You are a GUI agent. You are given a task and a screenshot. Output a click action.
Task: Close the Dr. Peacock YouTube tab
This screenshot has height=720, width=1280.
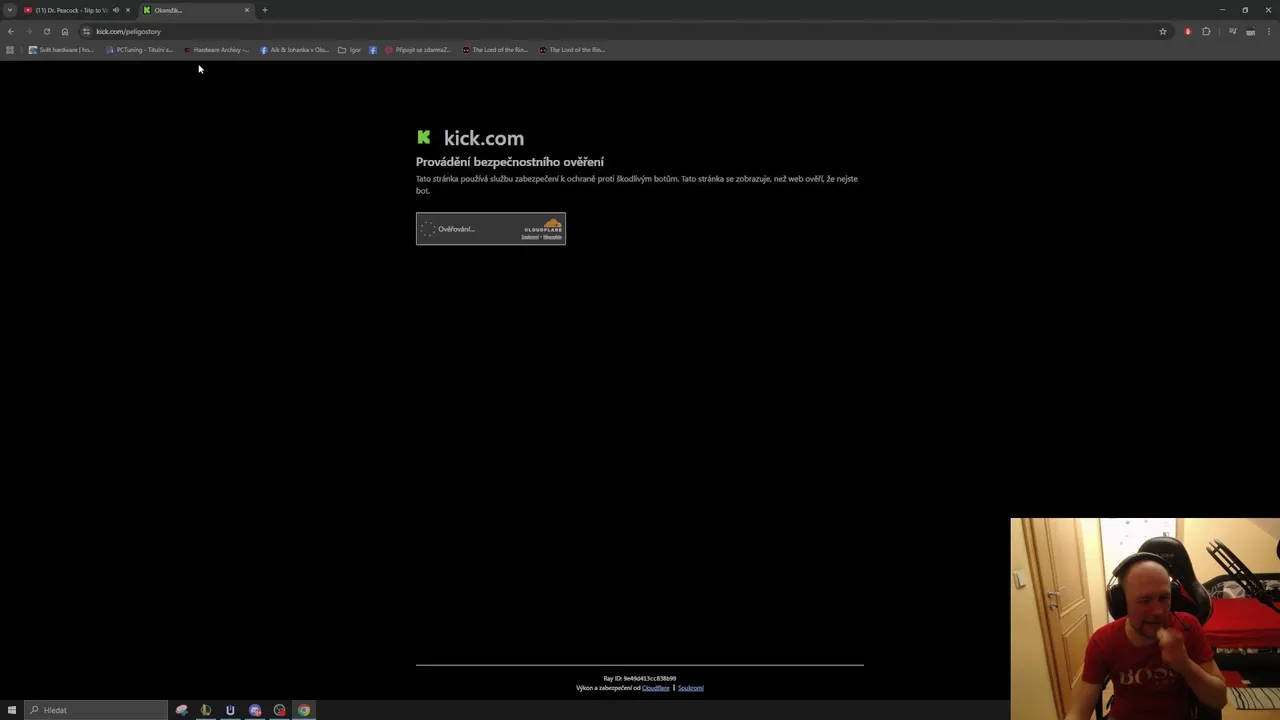(128, 10)
